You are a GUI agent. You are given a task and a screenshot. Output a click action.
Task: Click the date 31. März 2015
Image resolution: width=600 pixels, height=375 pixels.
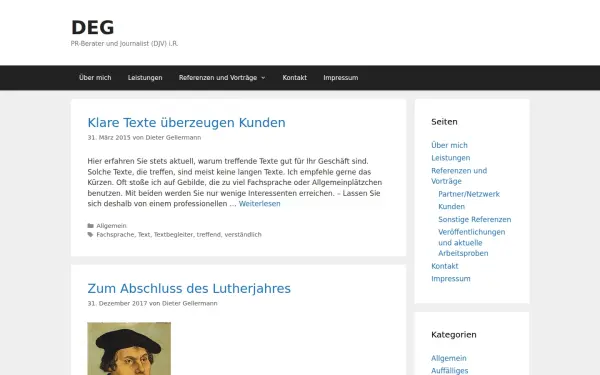tap(109, 137)
